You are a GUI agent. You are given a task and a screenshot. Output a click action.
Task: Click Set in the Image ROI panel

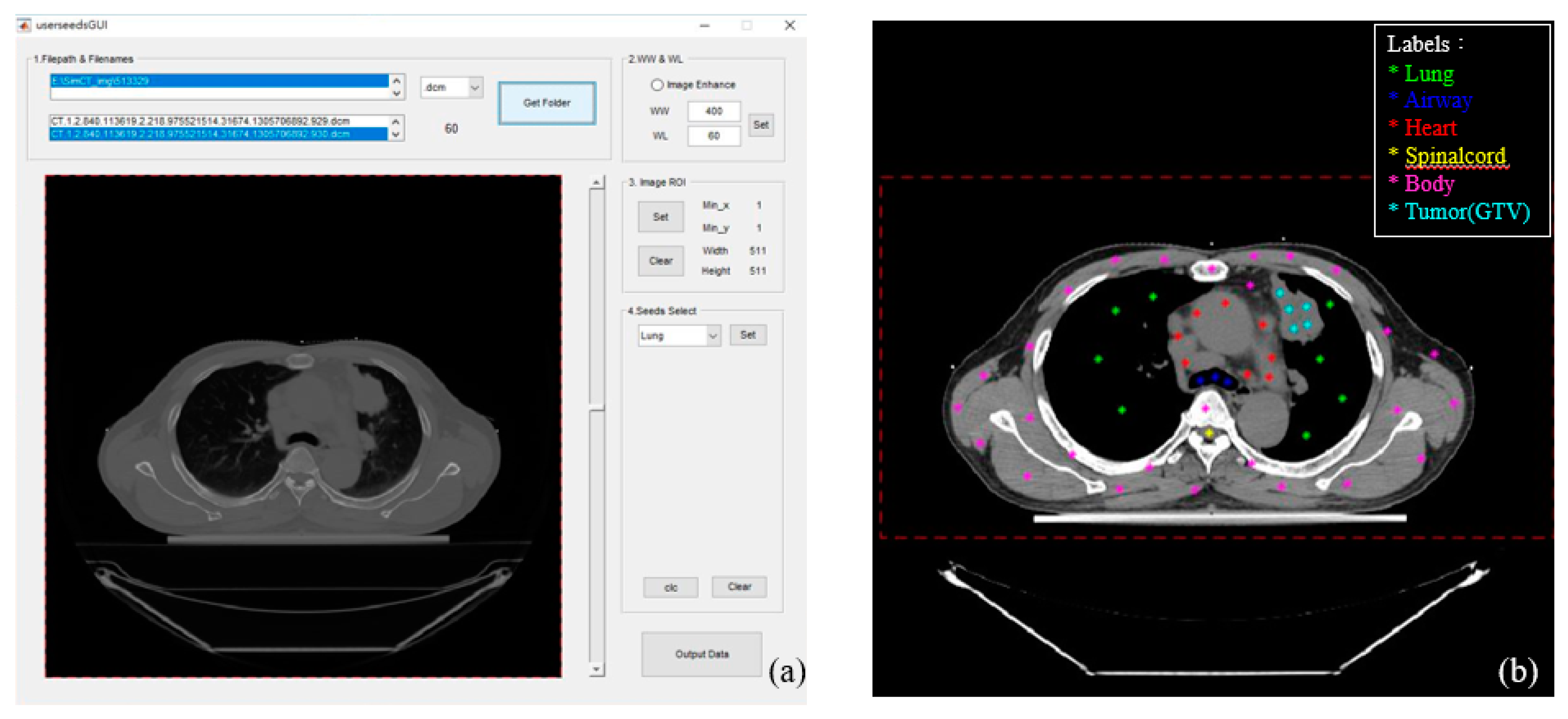tap(660, 217)
